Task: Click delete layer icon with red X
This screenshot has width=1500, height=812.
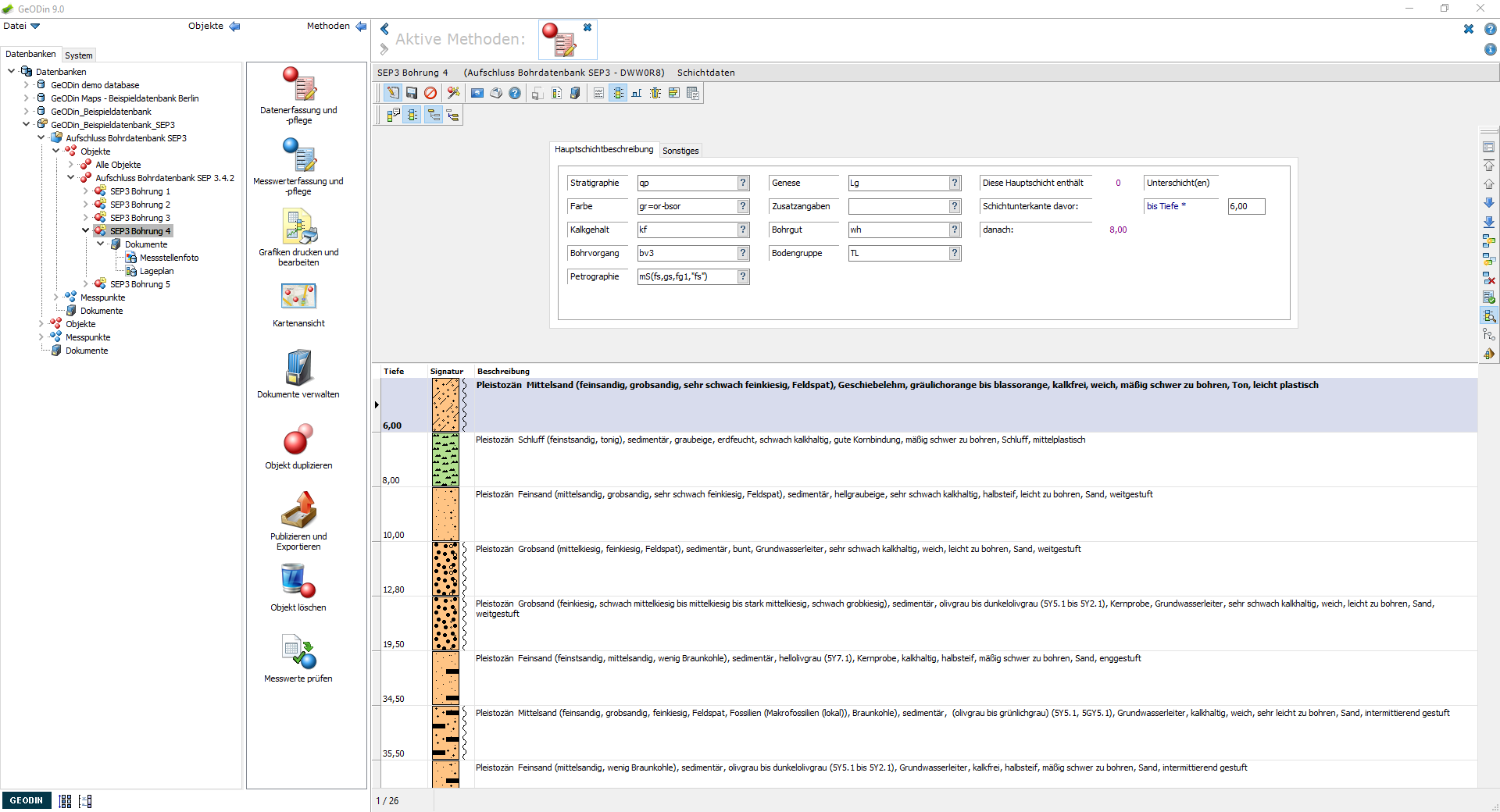Action: coord(1489,278)
